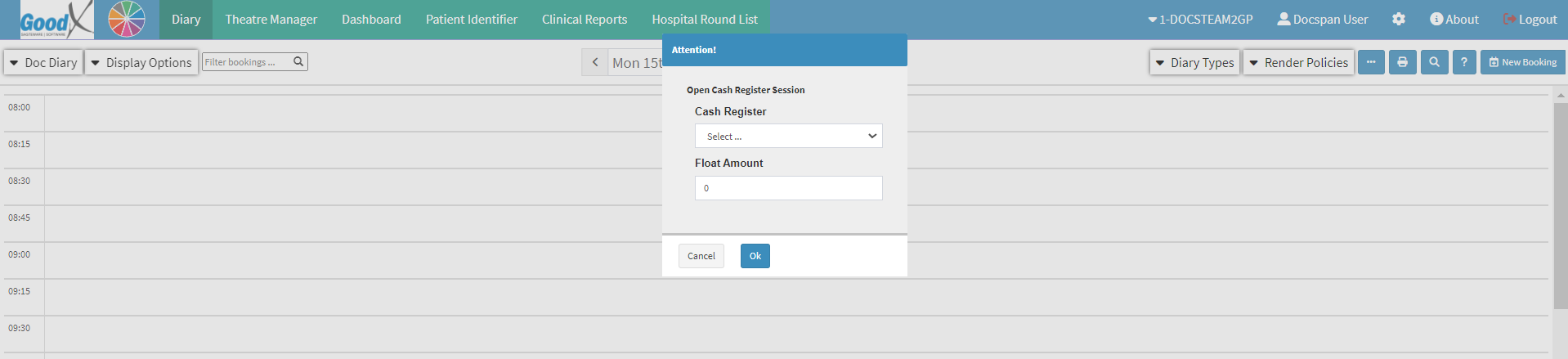Open the Clinical Reports tab
This screenshot has width=1568, height=359.
pyautogui.click(x=584, y=20)
